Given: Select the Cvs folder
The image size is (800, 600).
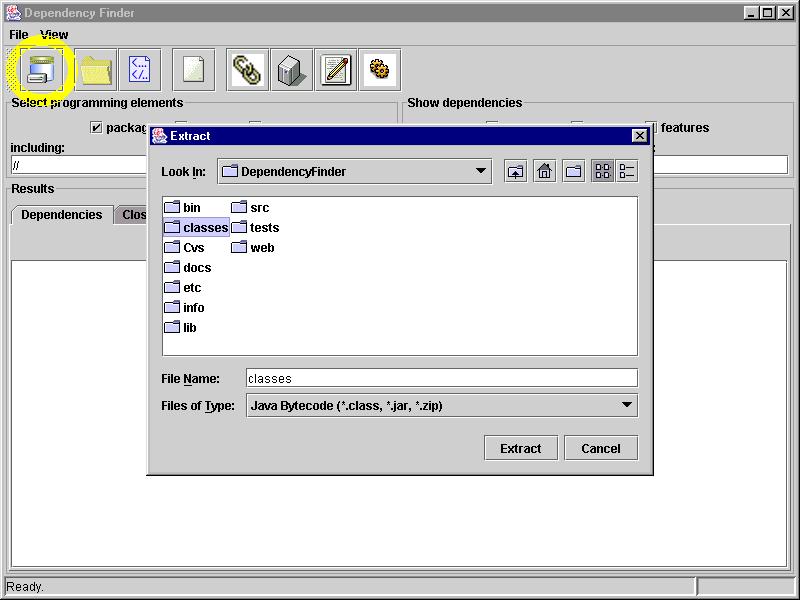Looking at the screenshot, I should tap(184, 248).
